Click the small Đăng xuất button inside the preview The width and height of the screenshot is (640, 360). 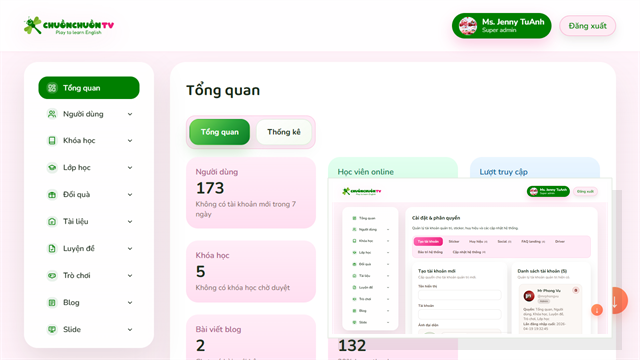point(585,191)
